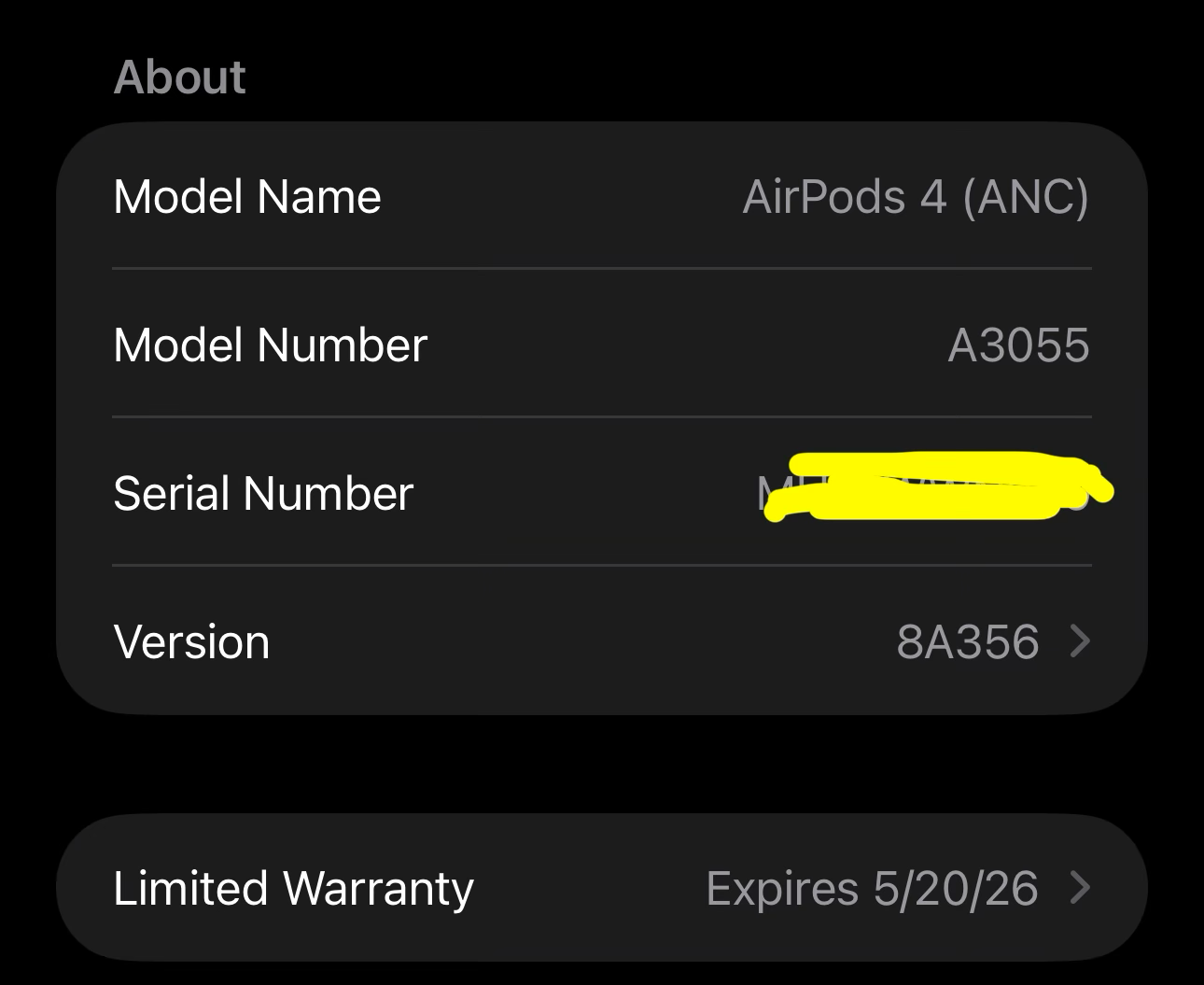The width and height of the screenshot is (1204, 985).
Task: Tap the 5/20/26 warranty expiration date
Action: [x=955, y=888]
